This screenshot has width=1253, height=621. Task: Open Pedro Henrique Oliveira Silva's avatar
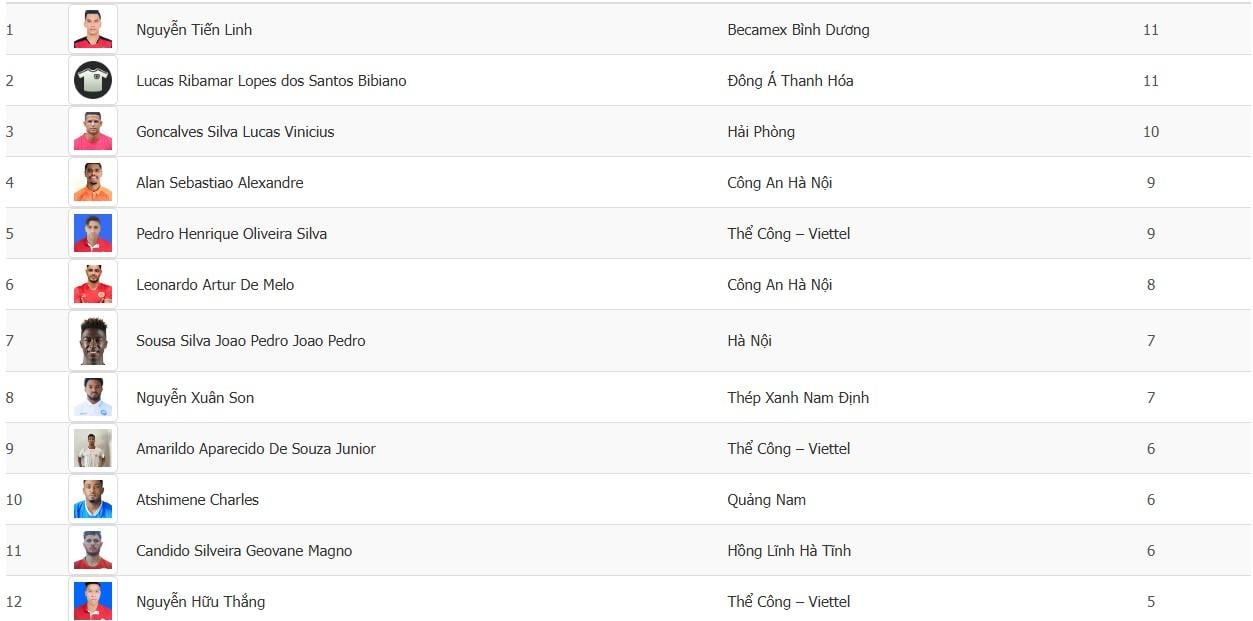tap(93, 233)
